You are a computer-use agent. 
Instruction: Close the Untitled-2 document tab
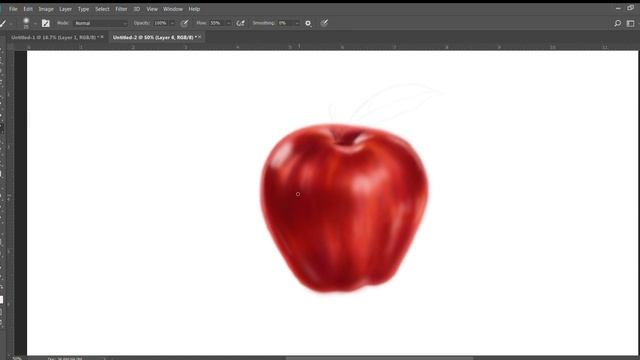(x=200, y=37)
